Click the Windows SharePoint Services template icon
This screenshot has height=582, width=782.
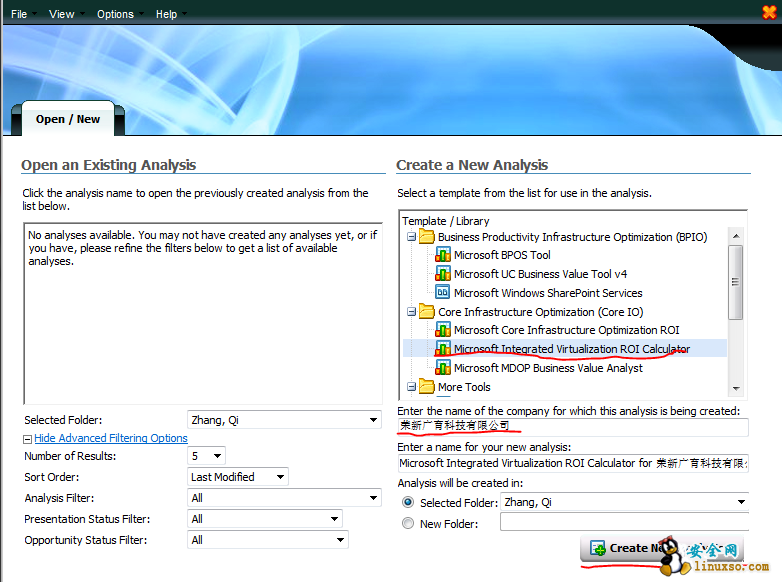click(x=443, y=293)
